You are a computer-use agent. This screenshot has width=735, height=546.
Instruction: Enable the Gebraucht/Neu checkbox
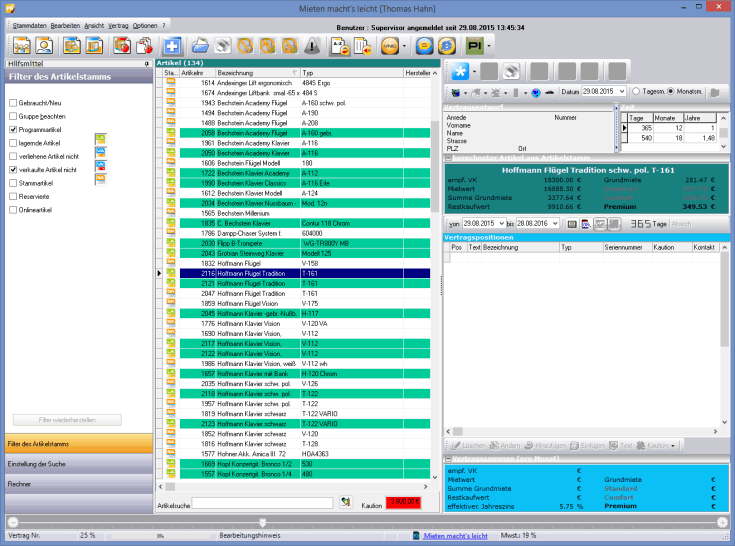tap(13, 103)
